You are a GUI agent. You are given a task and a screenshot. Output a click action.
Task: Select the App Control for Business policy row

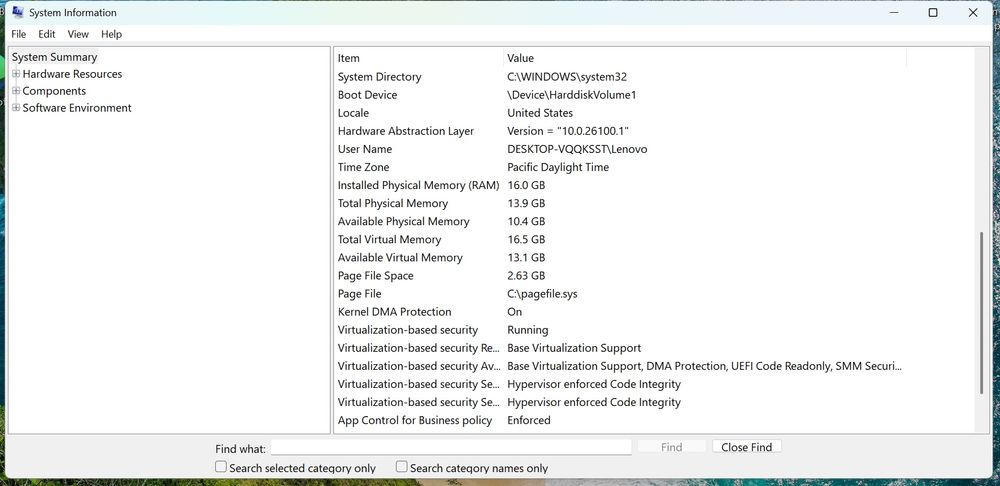[619, 420]
